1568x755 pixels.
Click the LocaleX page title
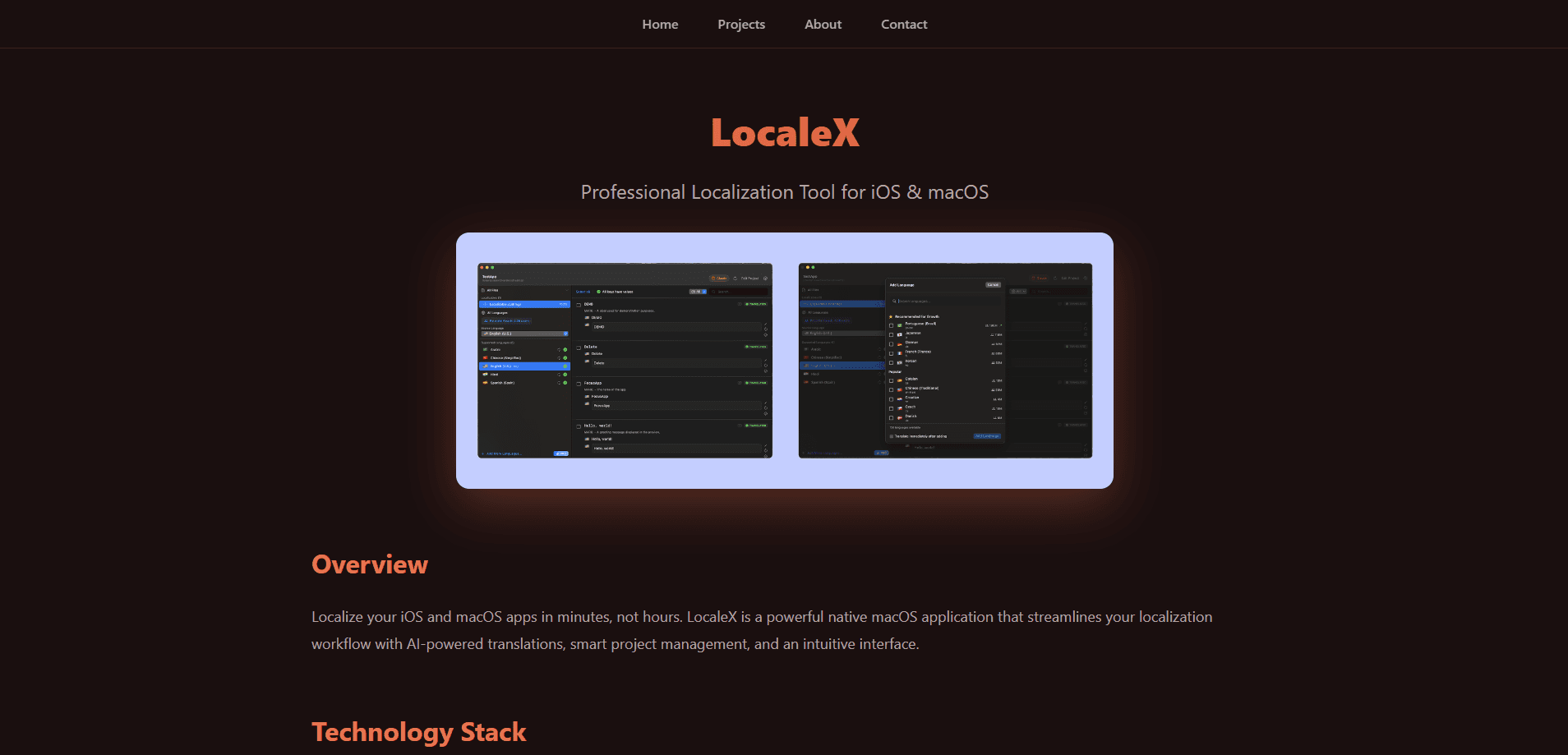click(x=785, y=133)
